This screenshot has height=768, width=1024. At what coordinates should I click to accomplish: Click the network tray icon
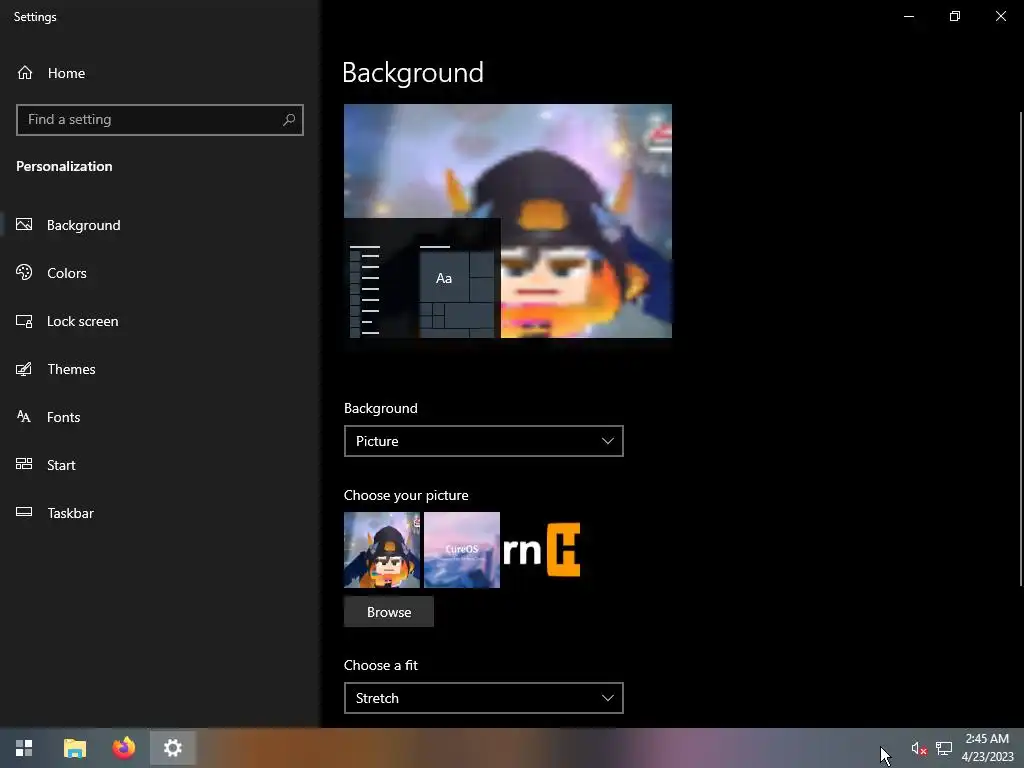coord(944,748)
